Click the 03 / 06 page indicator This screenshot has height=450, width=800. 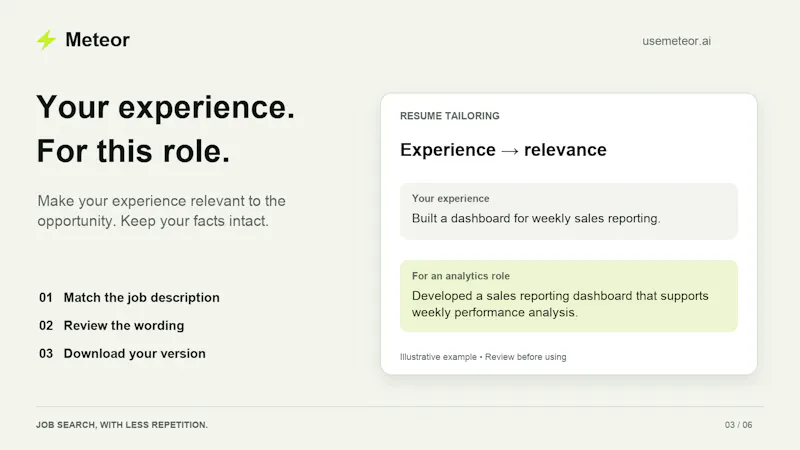click(738, 425)
